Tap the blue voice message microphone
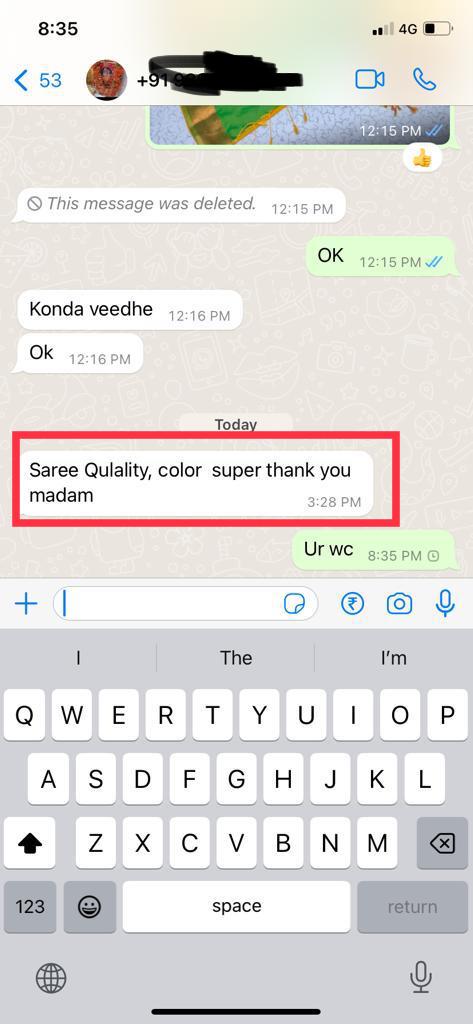 tap(446, 603)
